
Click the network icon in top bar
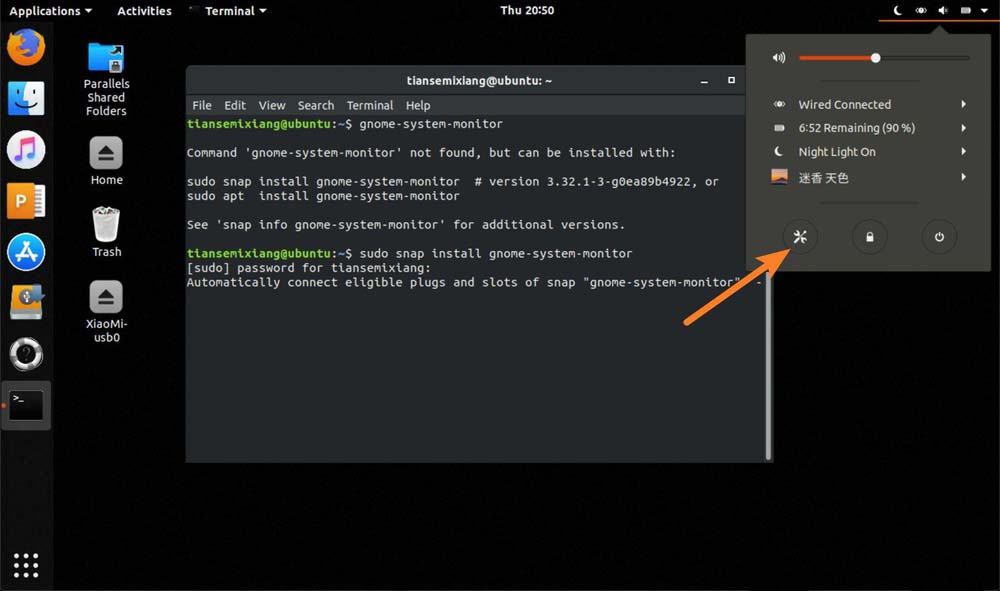921,10
